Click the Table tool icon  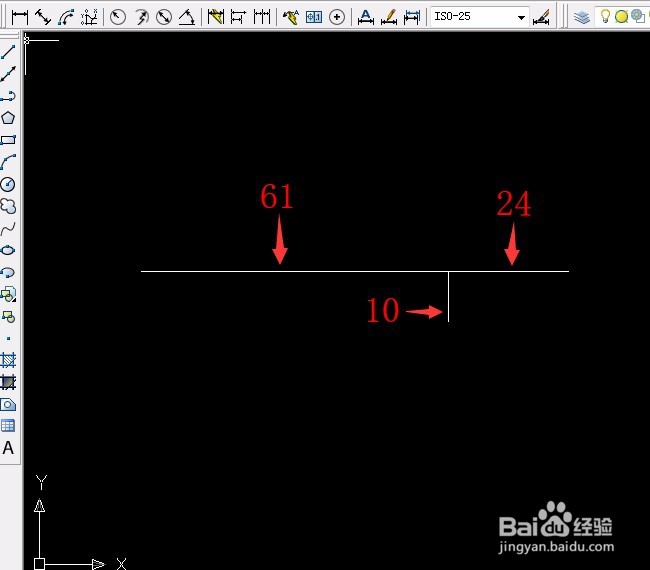(x=8, y=426)
